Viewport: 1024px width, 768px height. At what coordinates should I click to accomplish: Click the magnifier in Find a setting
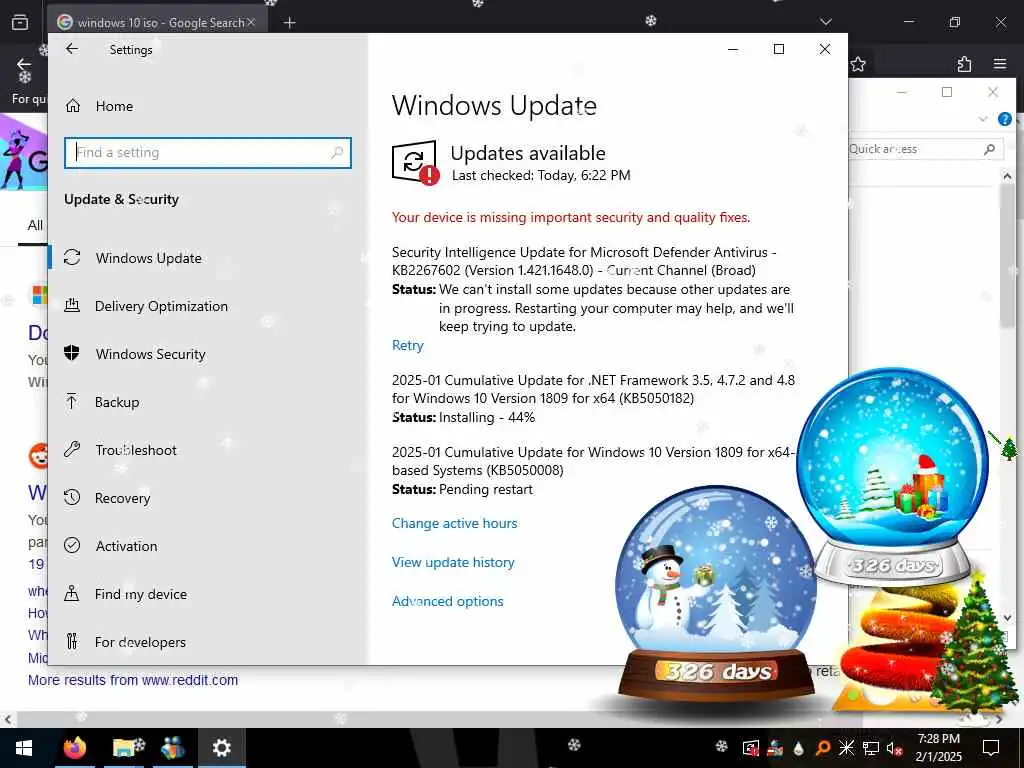337,153
